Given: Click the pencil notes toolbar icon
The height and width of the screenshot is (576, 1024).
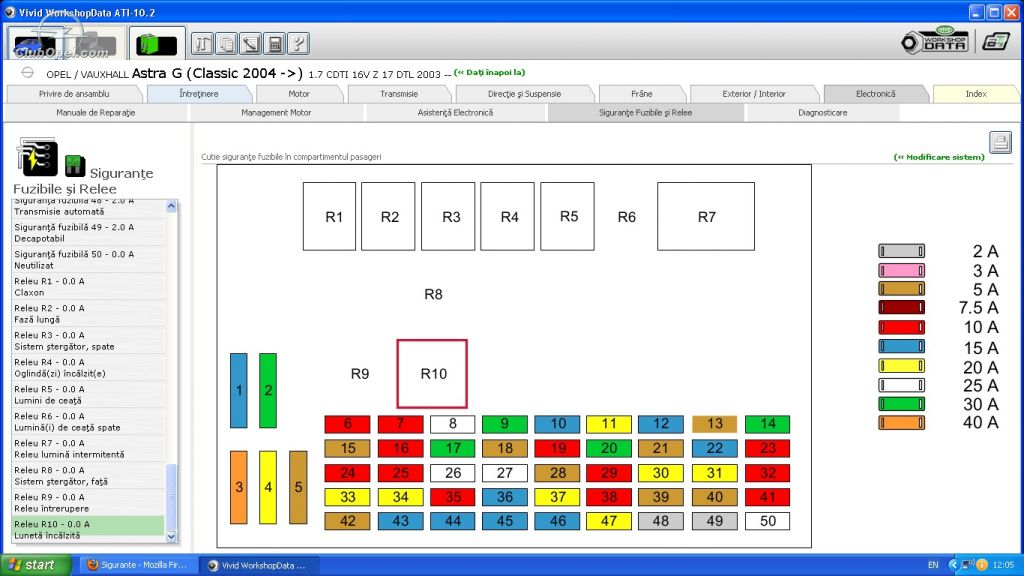Looking at the screenshot, I should 251,44.
